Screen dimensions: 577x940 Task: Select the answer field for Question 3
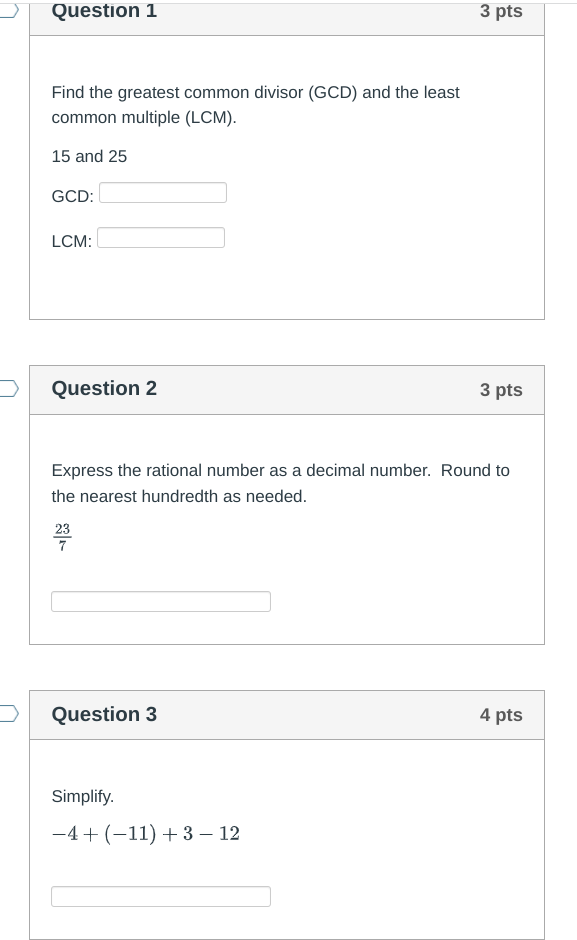[160, 896]
